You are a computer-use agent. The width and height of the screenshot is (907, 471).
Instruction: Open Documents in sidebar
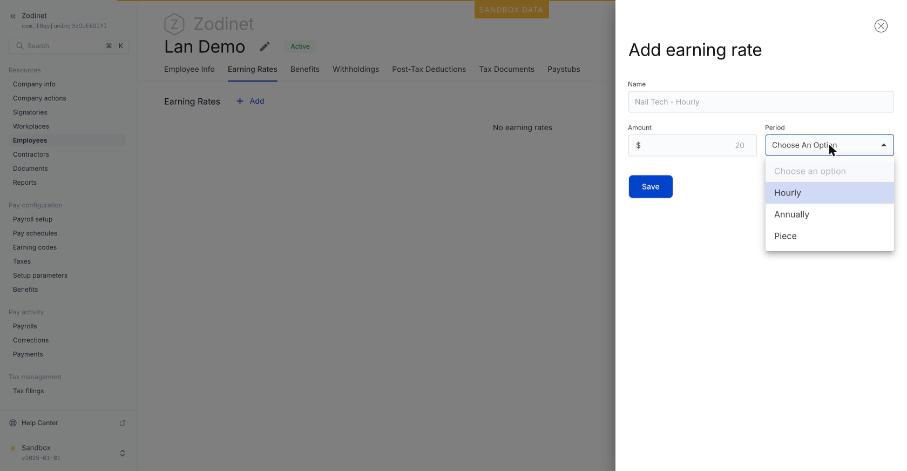coord(30,168)
